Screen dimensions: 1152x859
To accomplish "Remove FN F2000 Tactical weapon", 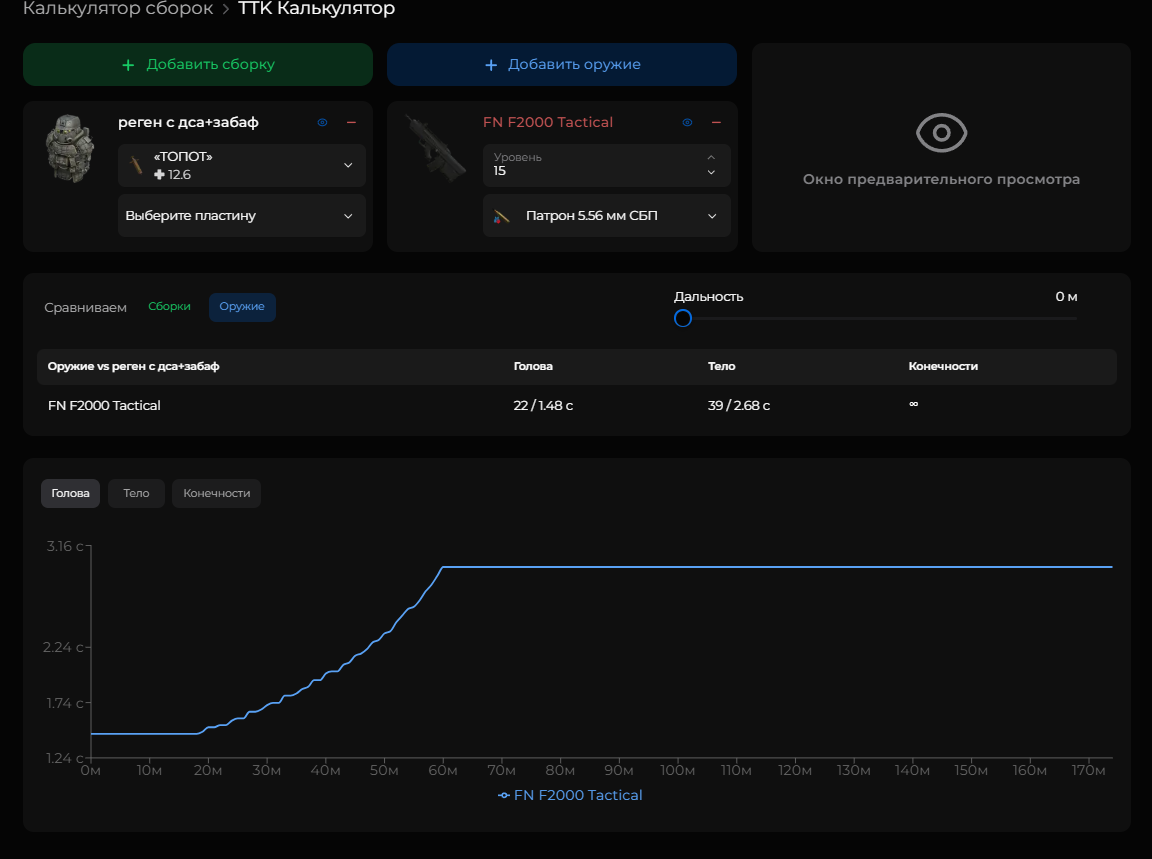I will click(x=716, y=123).
